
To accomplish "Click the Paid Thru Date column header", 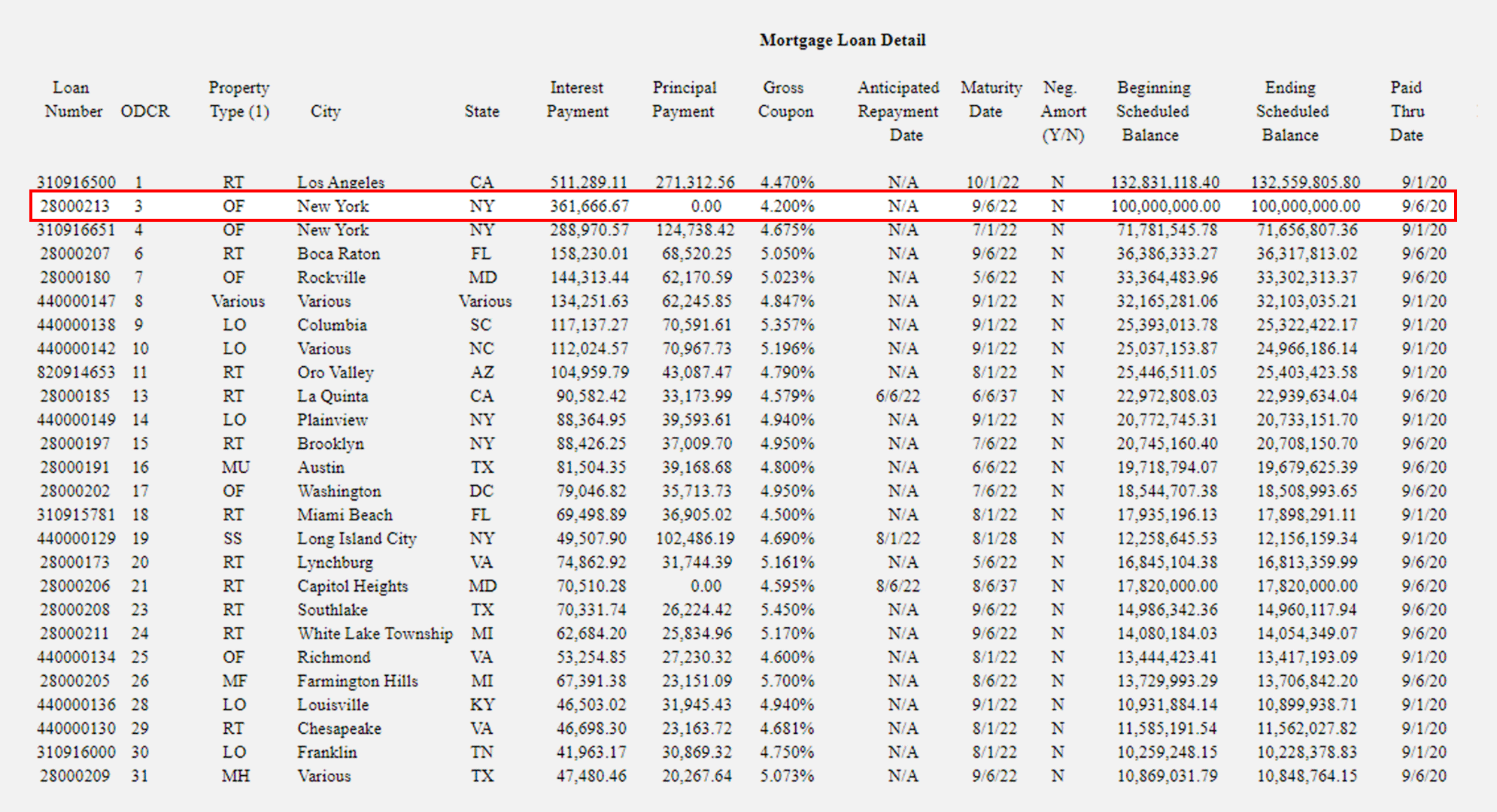I will tap(1406, 111).
